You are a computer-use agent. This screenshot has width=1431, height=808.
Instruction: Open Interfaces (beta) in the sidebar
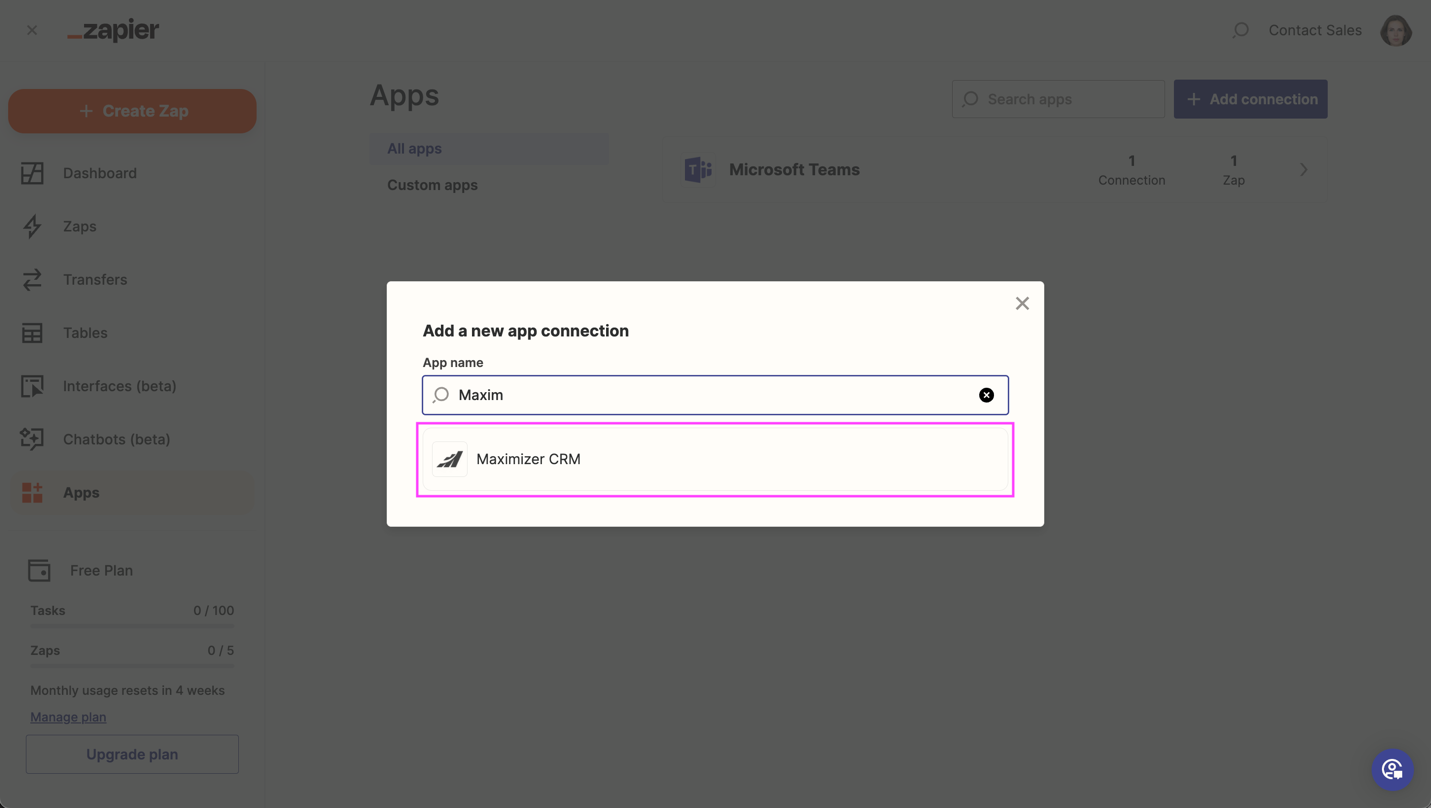point(117,385)
